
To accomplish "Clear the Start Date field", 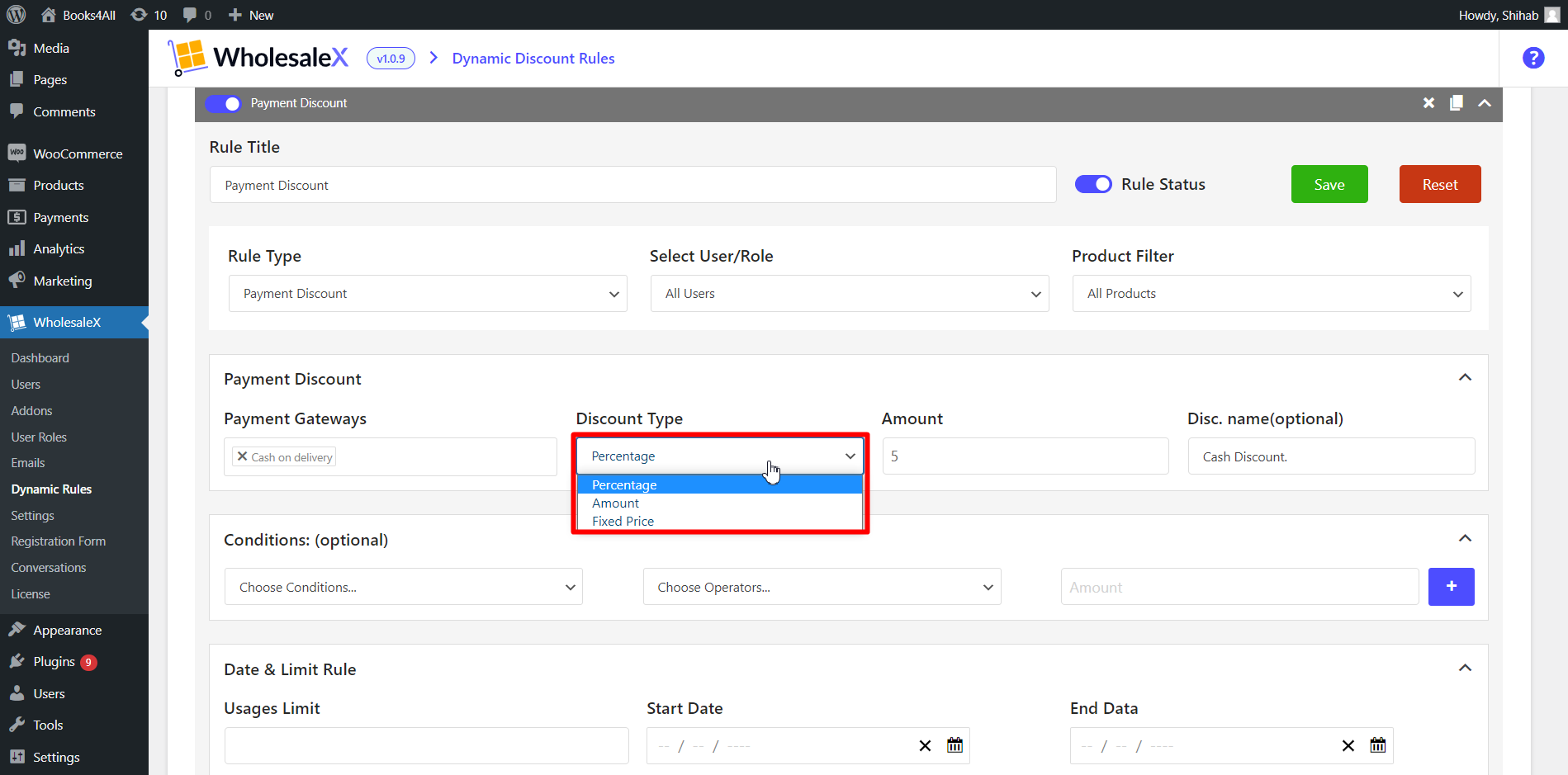I will 925,746.
